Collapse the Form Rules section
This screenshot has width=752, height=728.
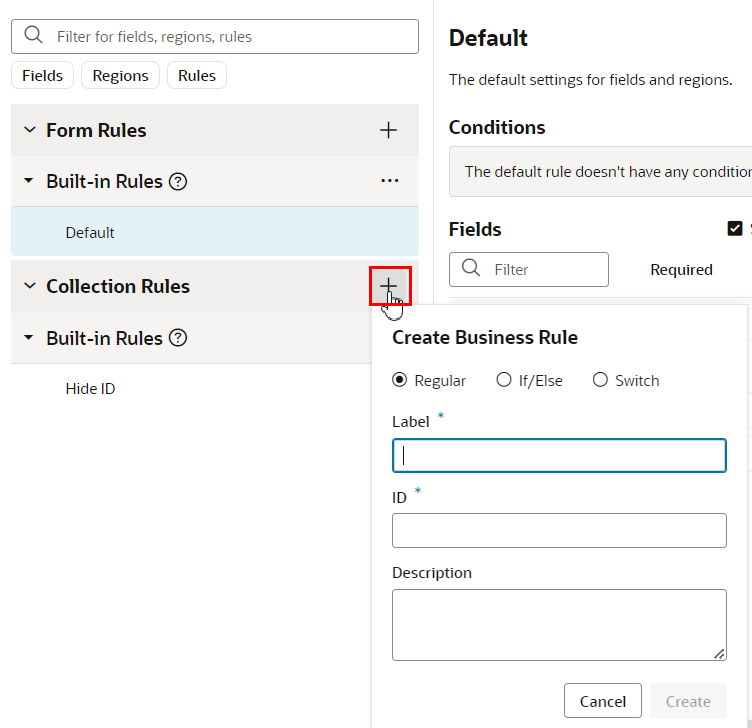29,130
